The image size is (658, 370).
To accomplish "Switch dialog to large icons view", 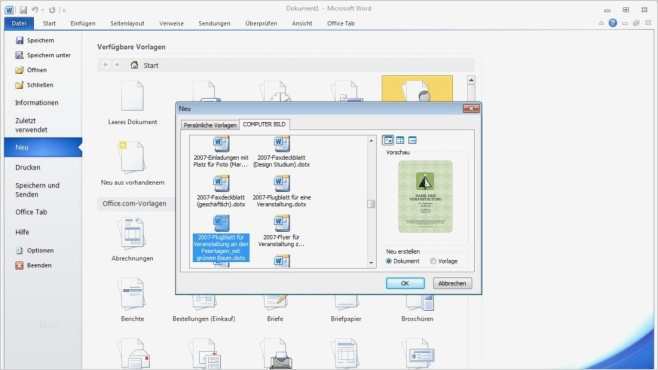I will (388, 140).
